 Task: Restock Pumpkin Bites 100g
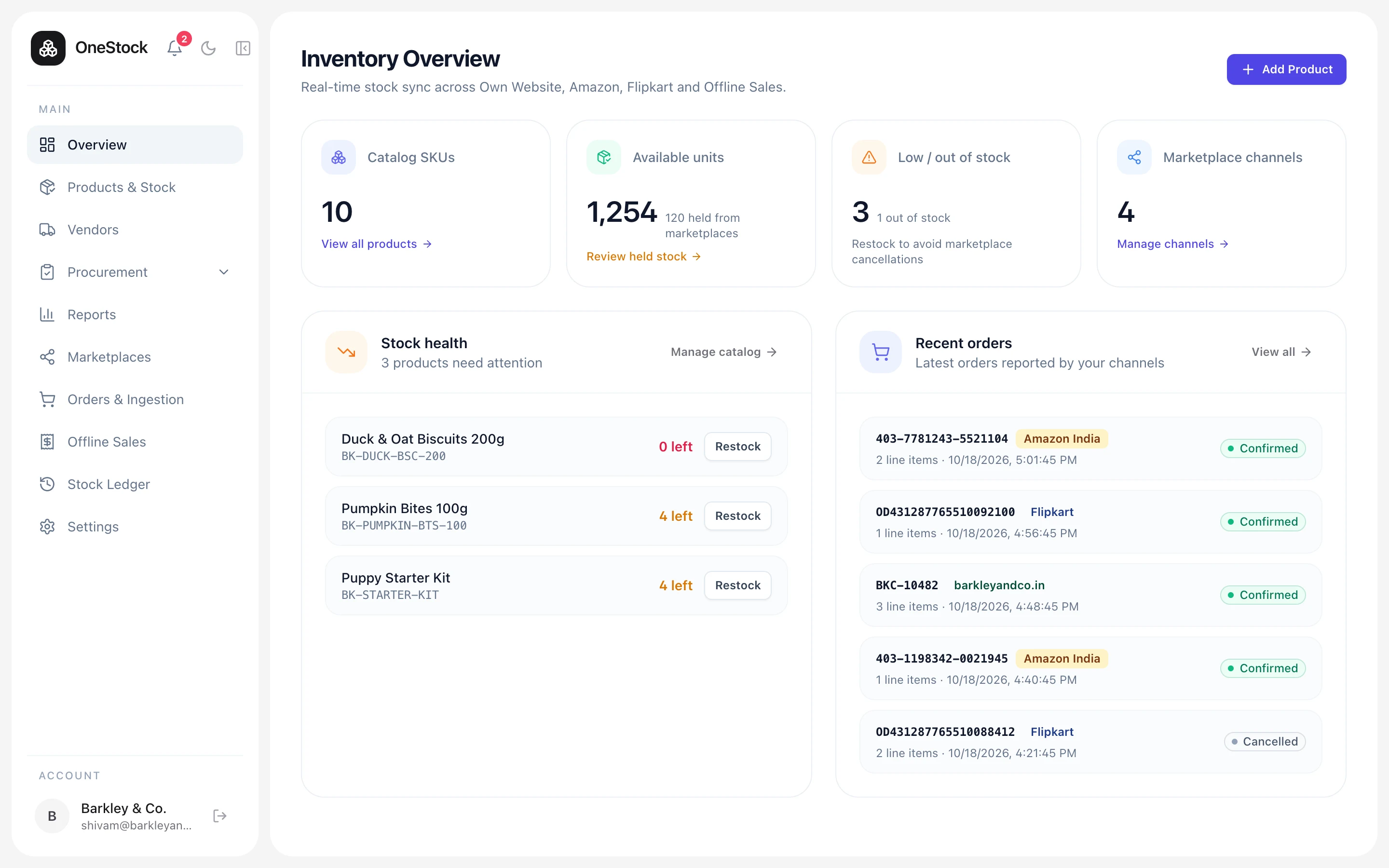[x=737, y=516]
